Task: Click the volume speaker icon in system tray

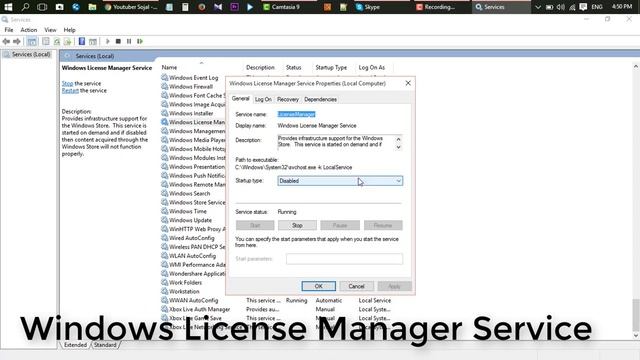Action: point(561,7)
